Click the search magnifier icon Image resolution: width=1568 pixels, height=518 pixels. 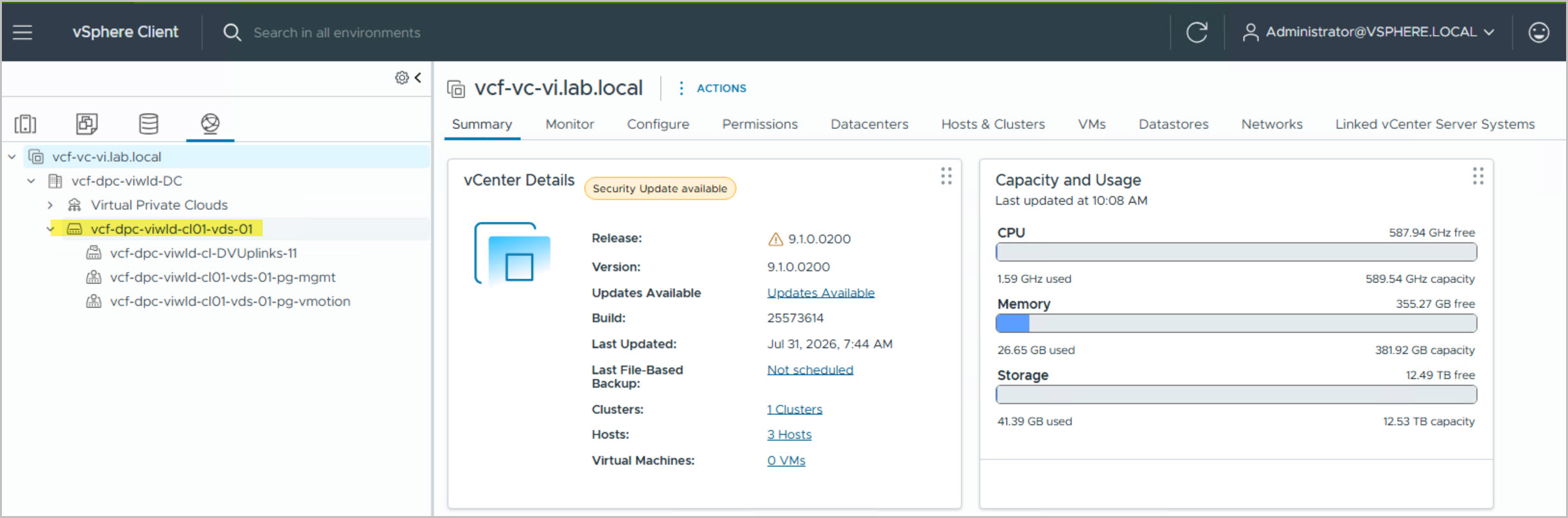232,32
